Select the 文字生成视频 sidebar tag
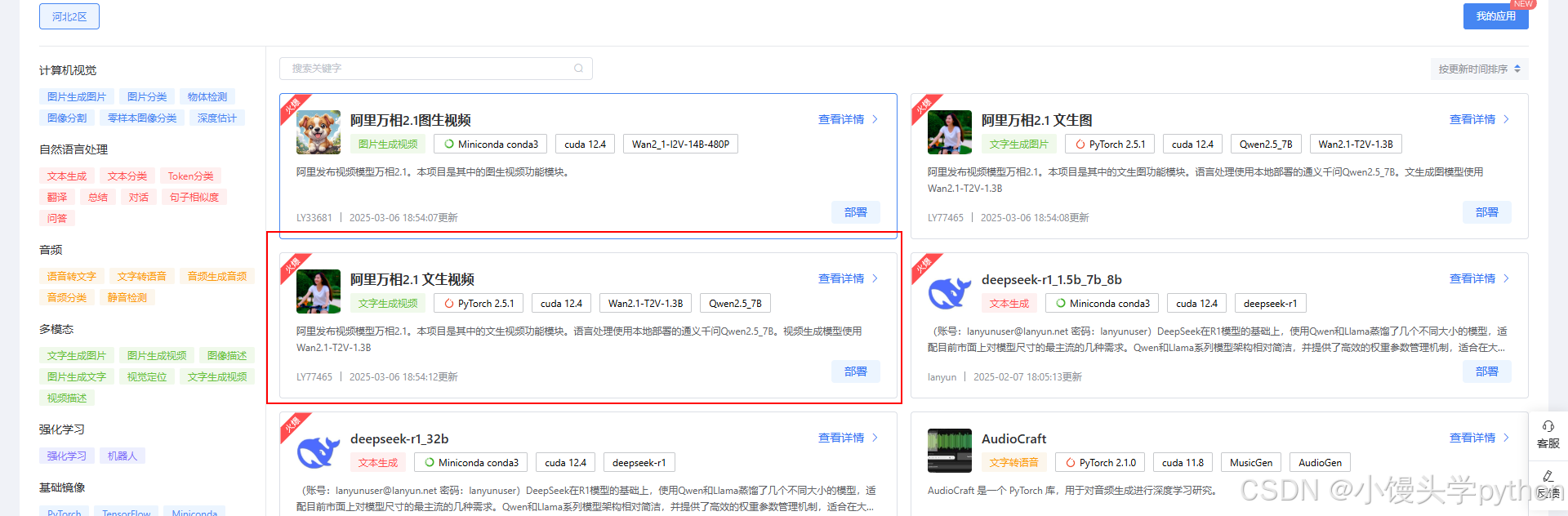 pos(217,376)
